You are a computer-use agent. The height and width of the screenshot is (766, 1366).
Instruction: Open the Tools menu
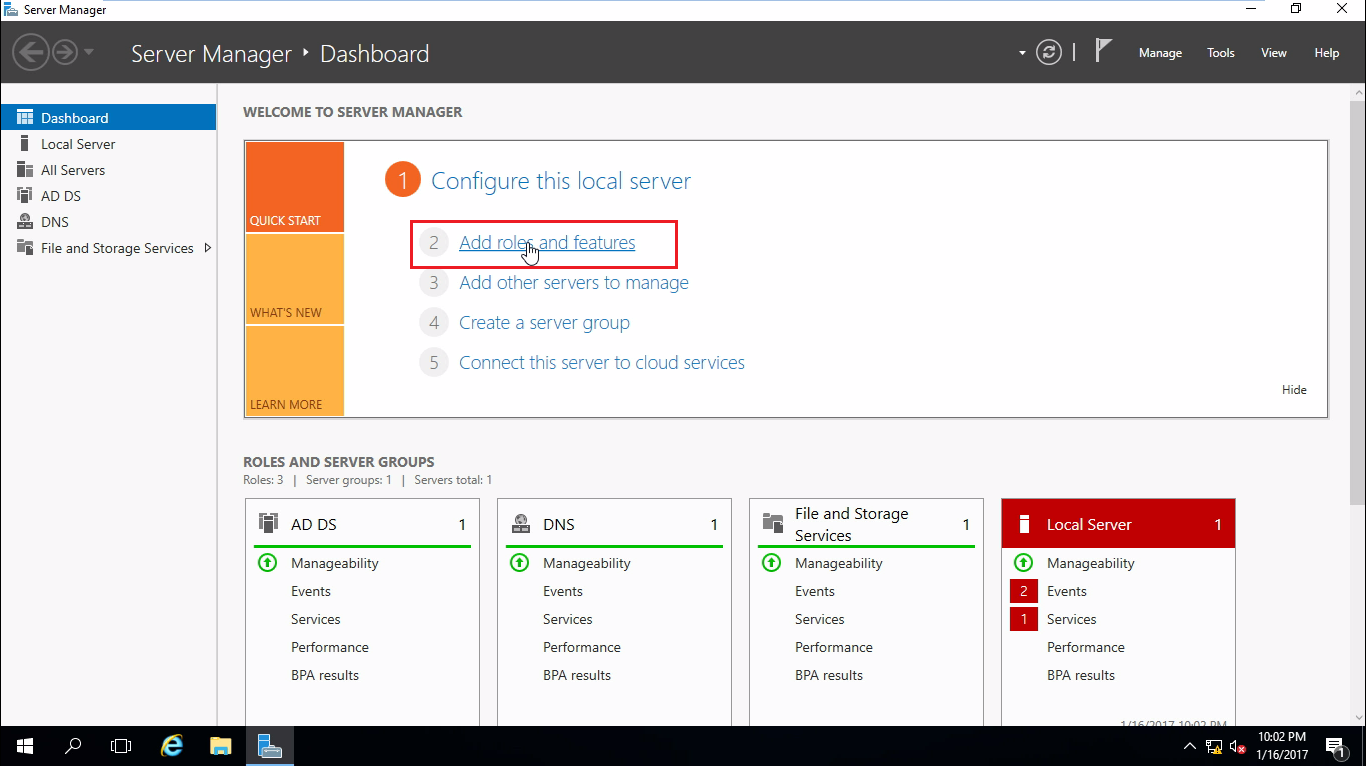1220,53
